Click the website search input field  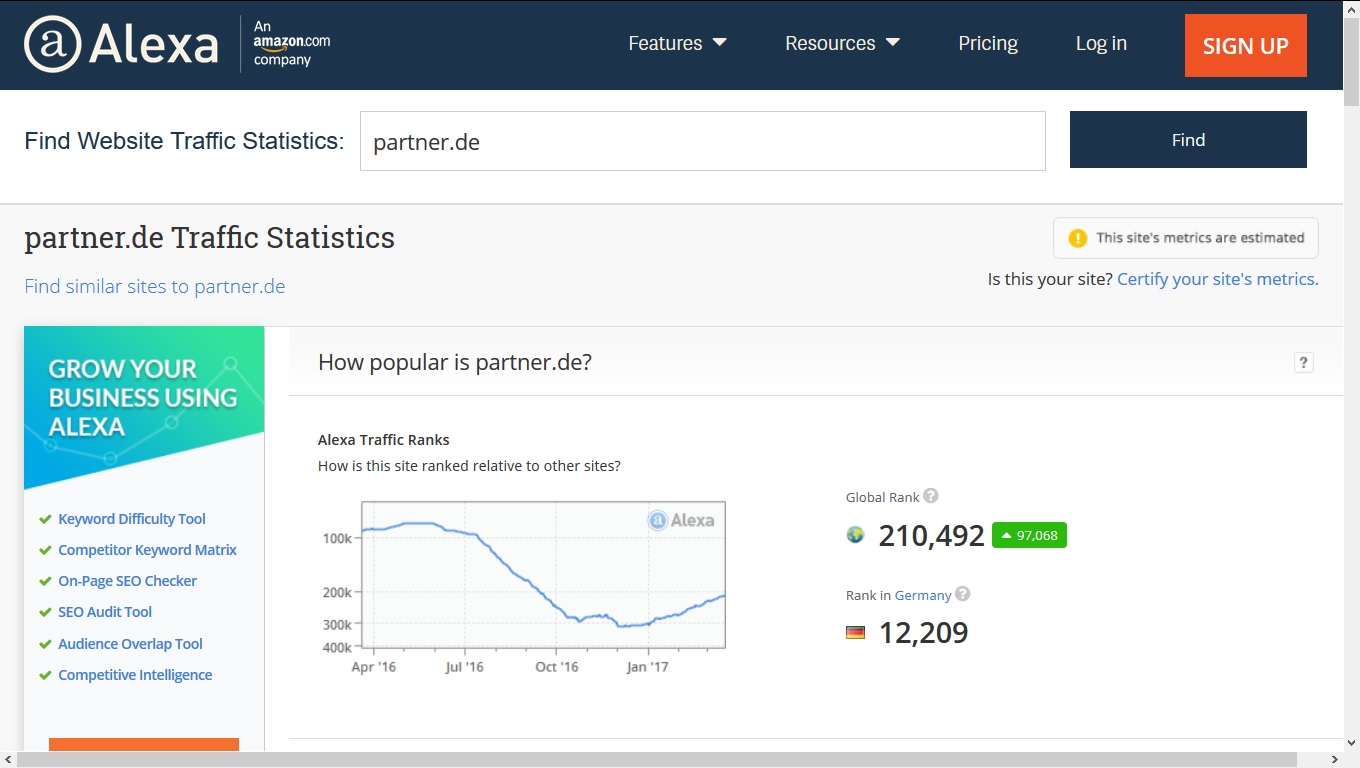(703, 141)
